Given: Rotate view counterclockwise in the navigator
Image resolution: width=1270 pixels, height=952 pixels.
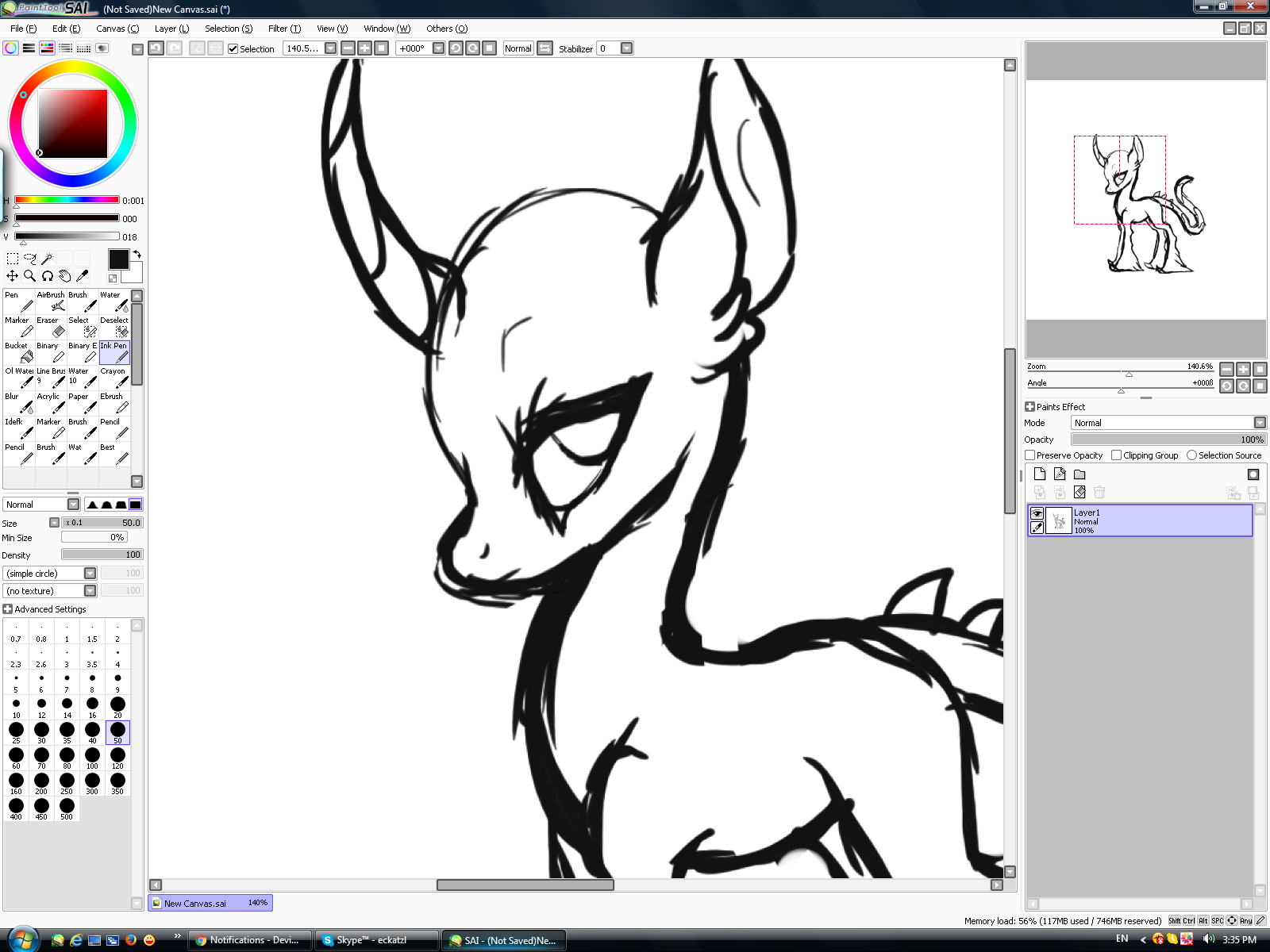Looking at the screenshot, I should [1227, 386].
